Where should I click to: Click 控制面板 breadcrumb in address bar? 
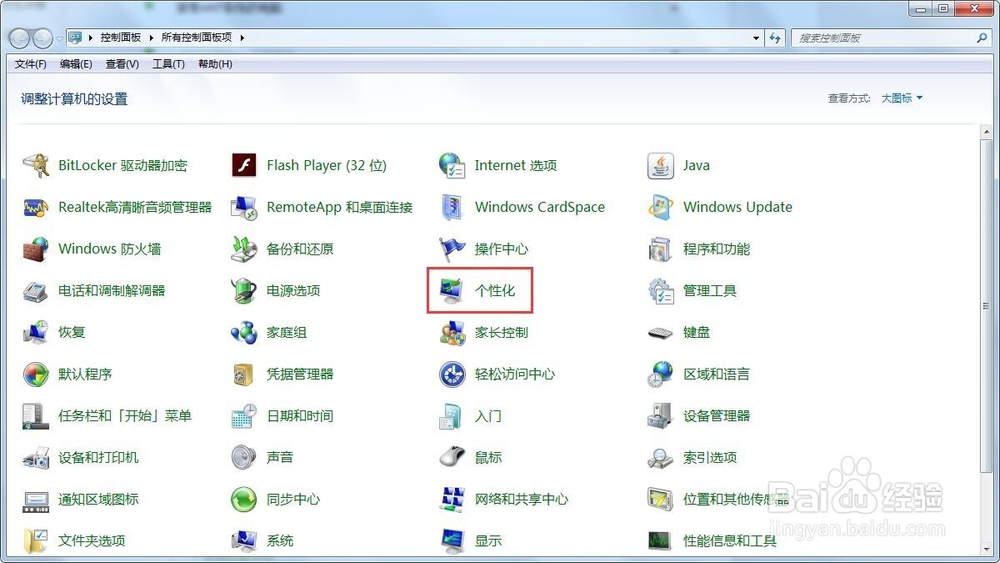tap(121, 38)
